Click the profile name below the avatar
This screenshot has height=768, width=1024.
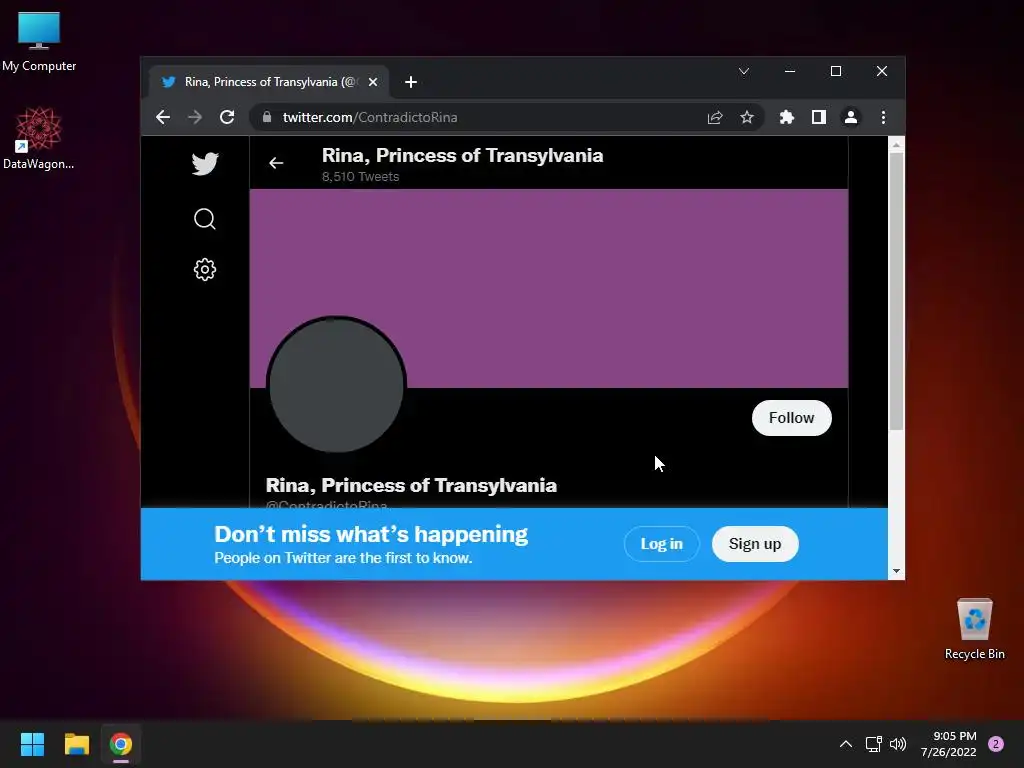(411, 485)
